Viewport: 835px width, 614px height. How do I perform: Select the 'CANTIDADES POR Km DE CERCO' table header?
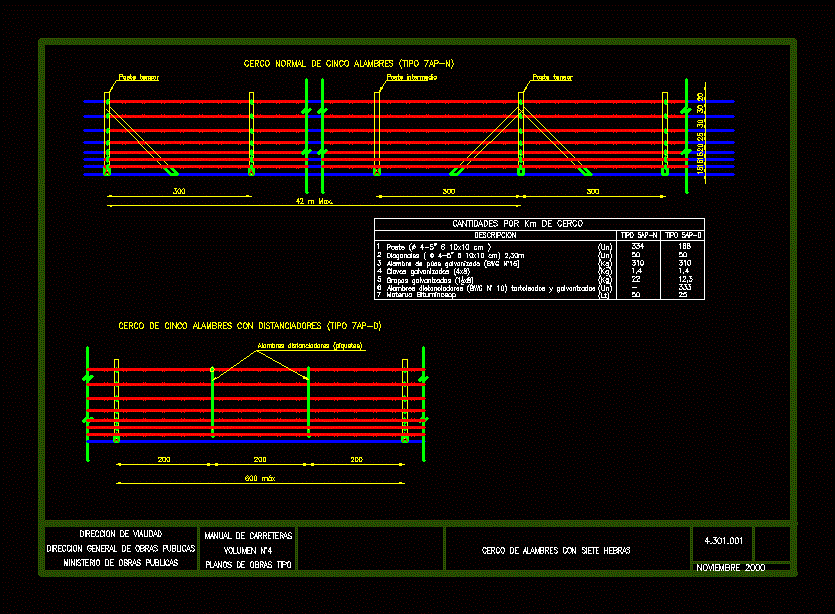tap(517, 224)
